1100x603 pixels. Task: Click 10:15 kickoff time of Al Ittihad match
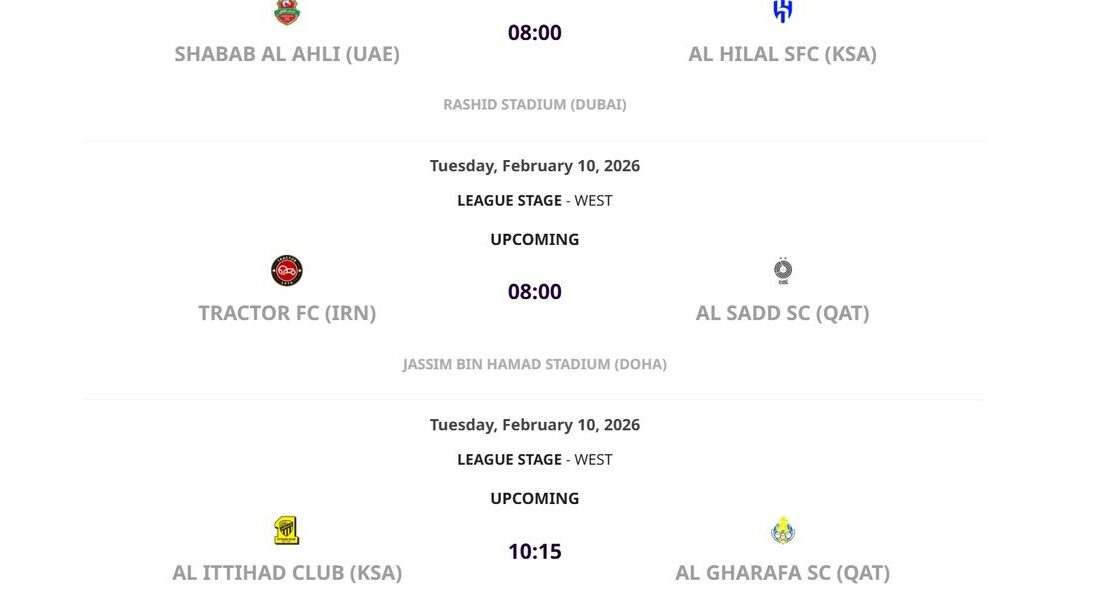535,552
